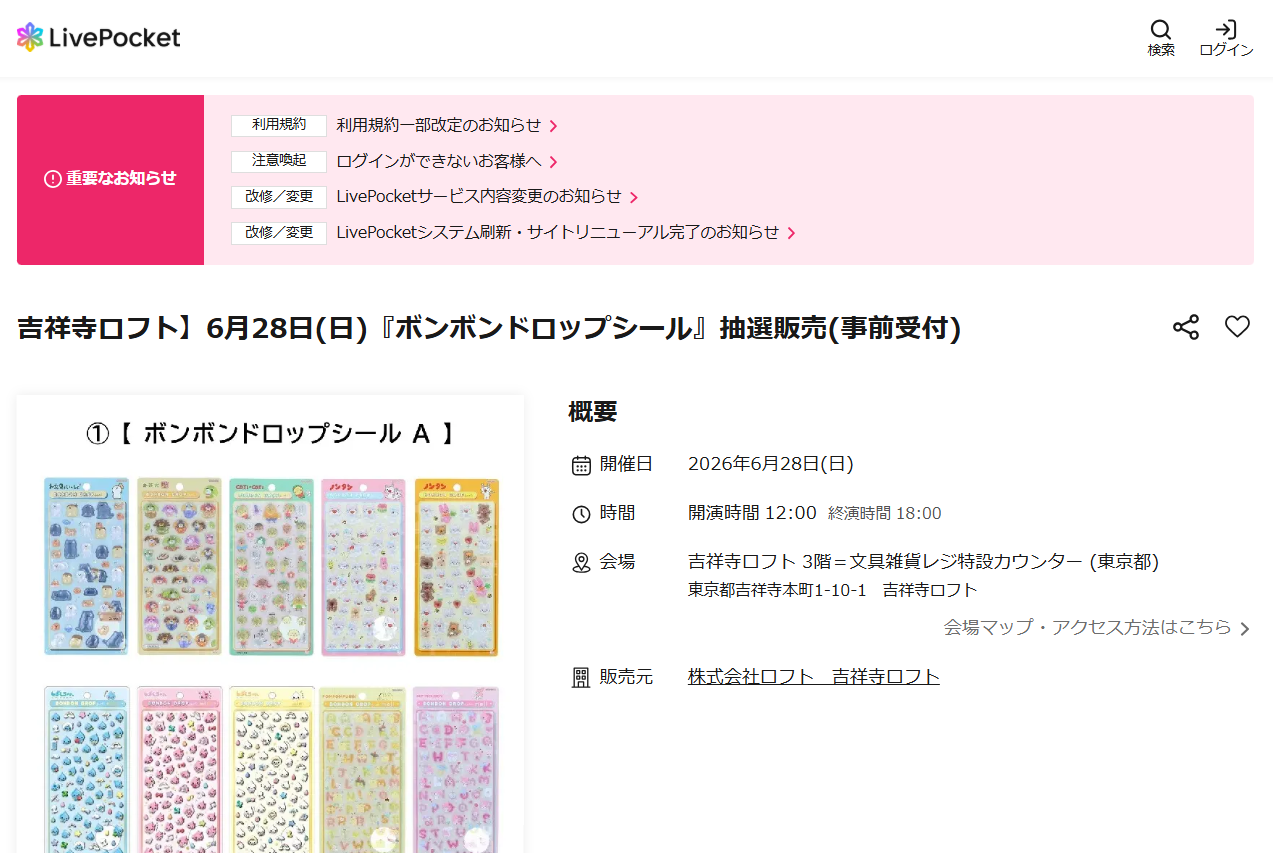Click the 概要 heading
The image size is (1273, 853).
click(593, 411)
